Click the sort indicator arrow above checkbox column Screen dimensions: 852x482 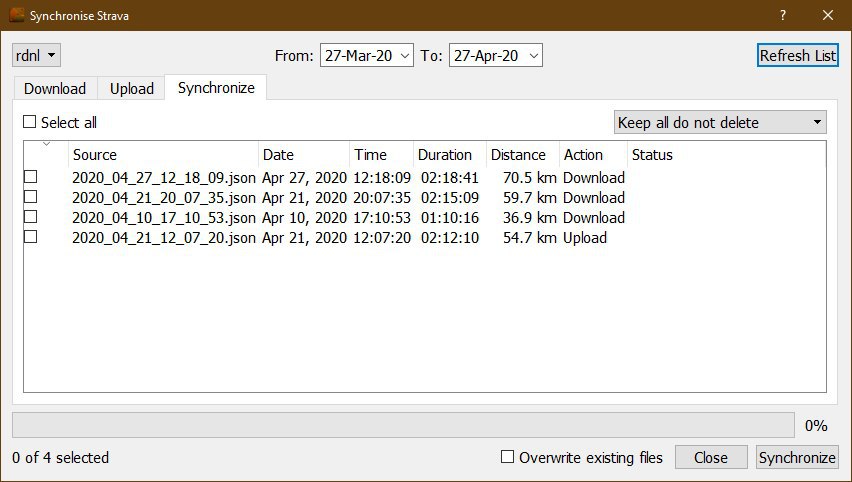tap(46, 144)
